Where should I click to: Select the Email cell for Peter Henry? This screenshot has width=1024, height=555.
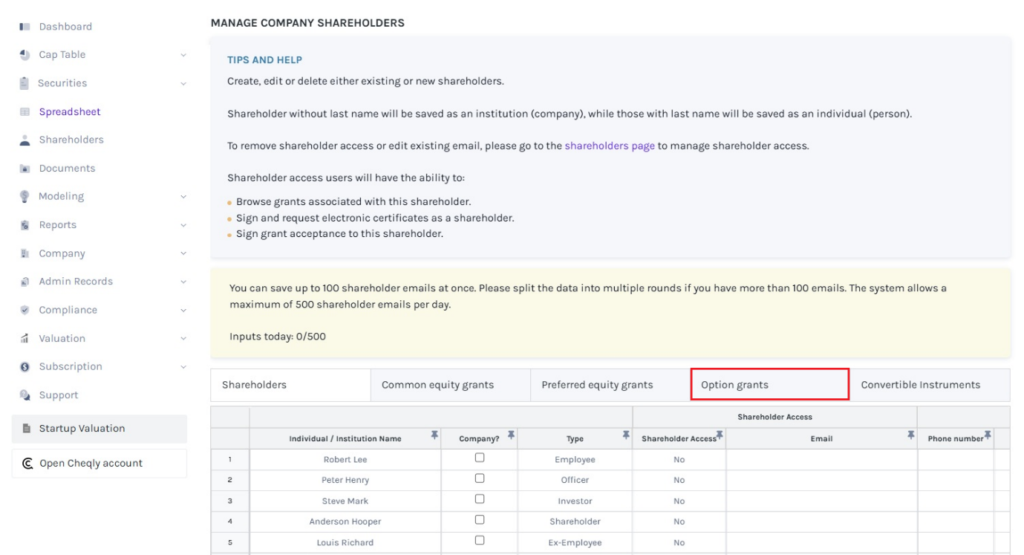click(x=821, y=480)
